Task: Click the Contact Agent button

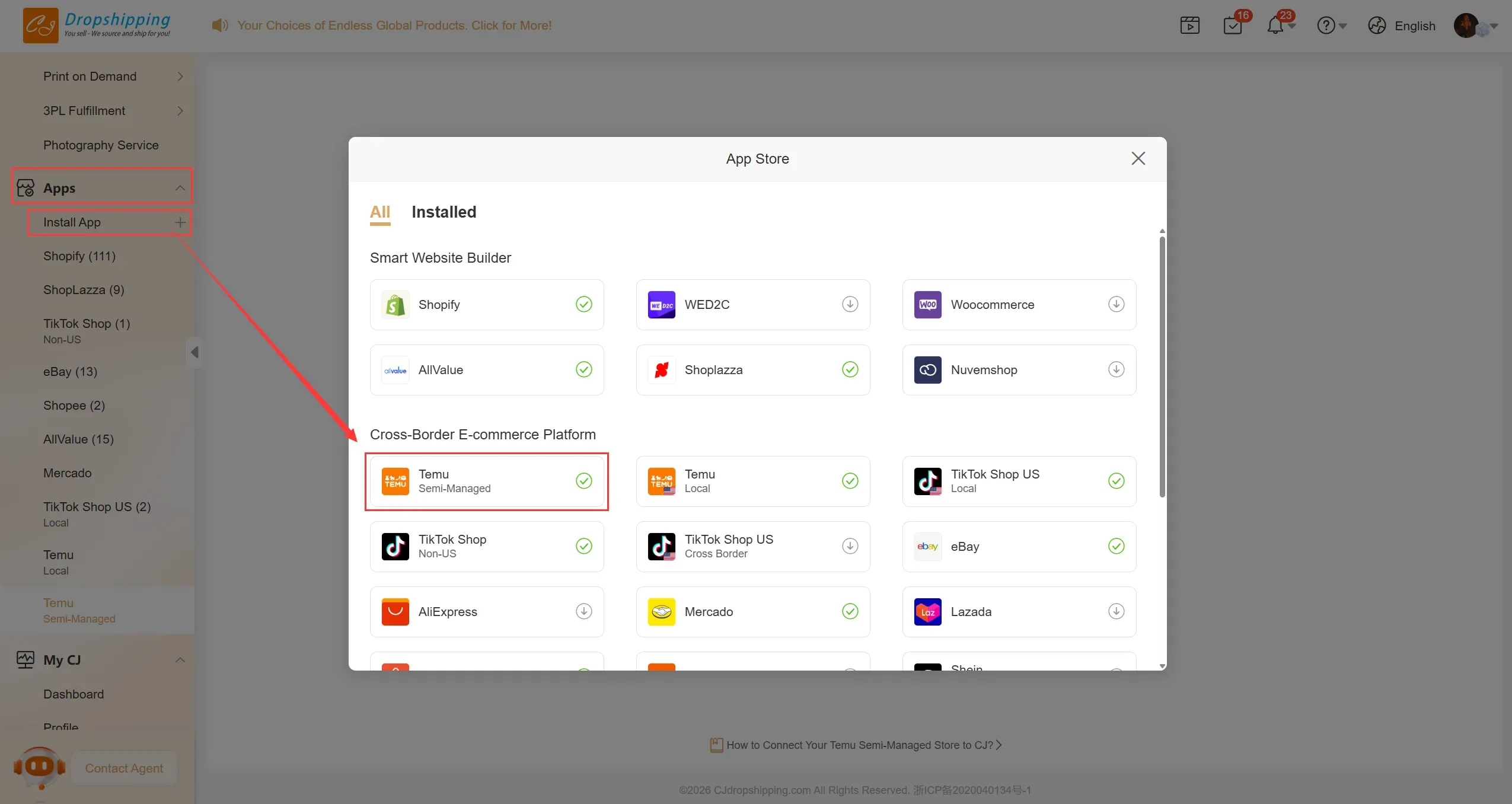Action: (124, 768)
